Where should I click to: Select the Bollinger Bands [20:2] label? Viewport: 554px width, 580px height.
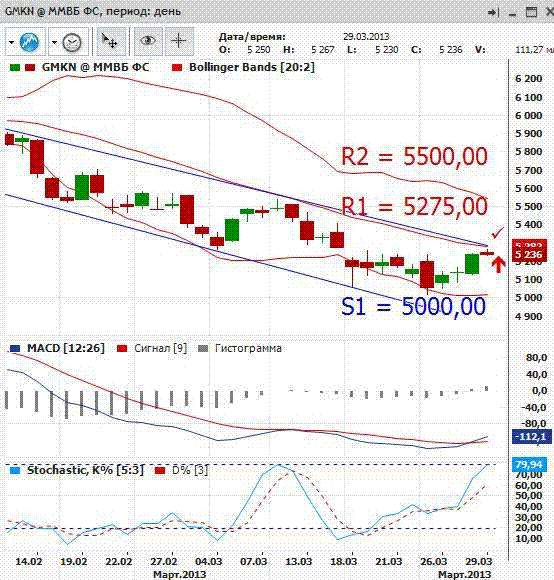(x=252, y=67)
